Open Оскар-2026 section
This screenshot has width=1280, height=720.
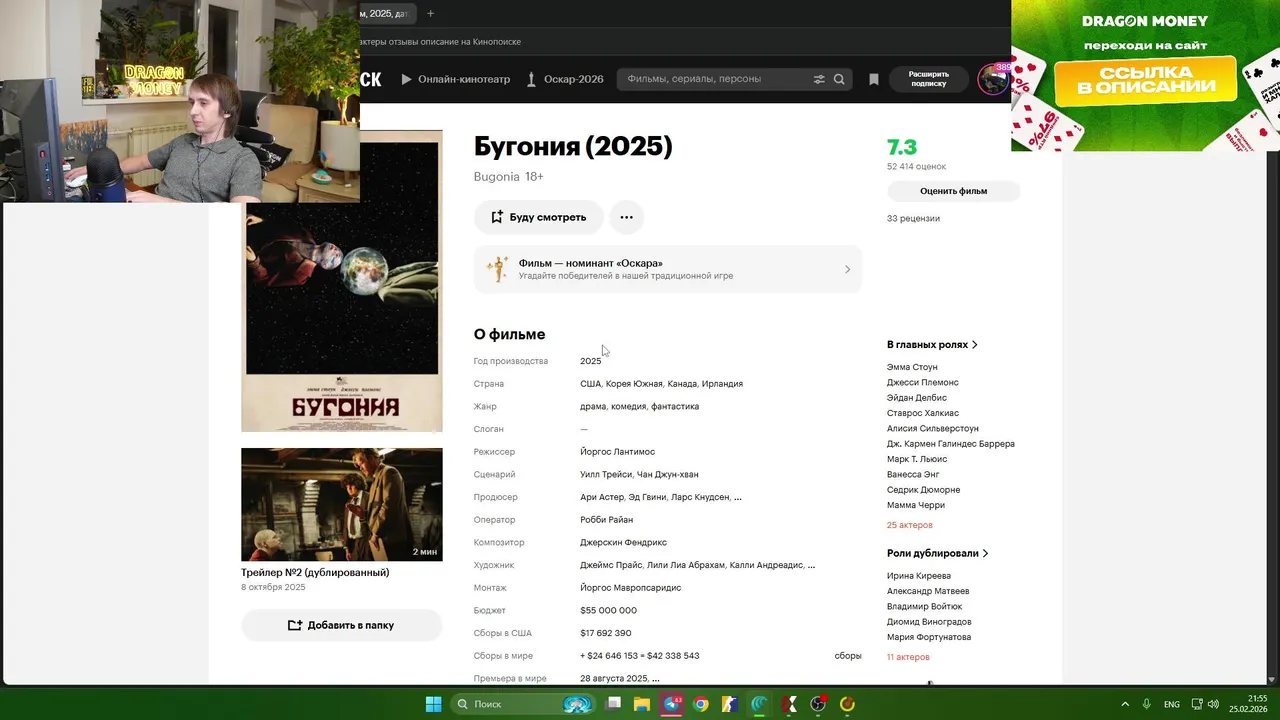pos(565,79)
